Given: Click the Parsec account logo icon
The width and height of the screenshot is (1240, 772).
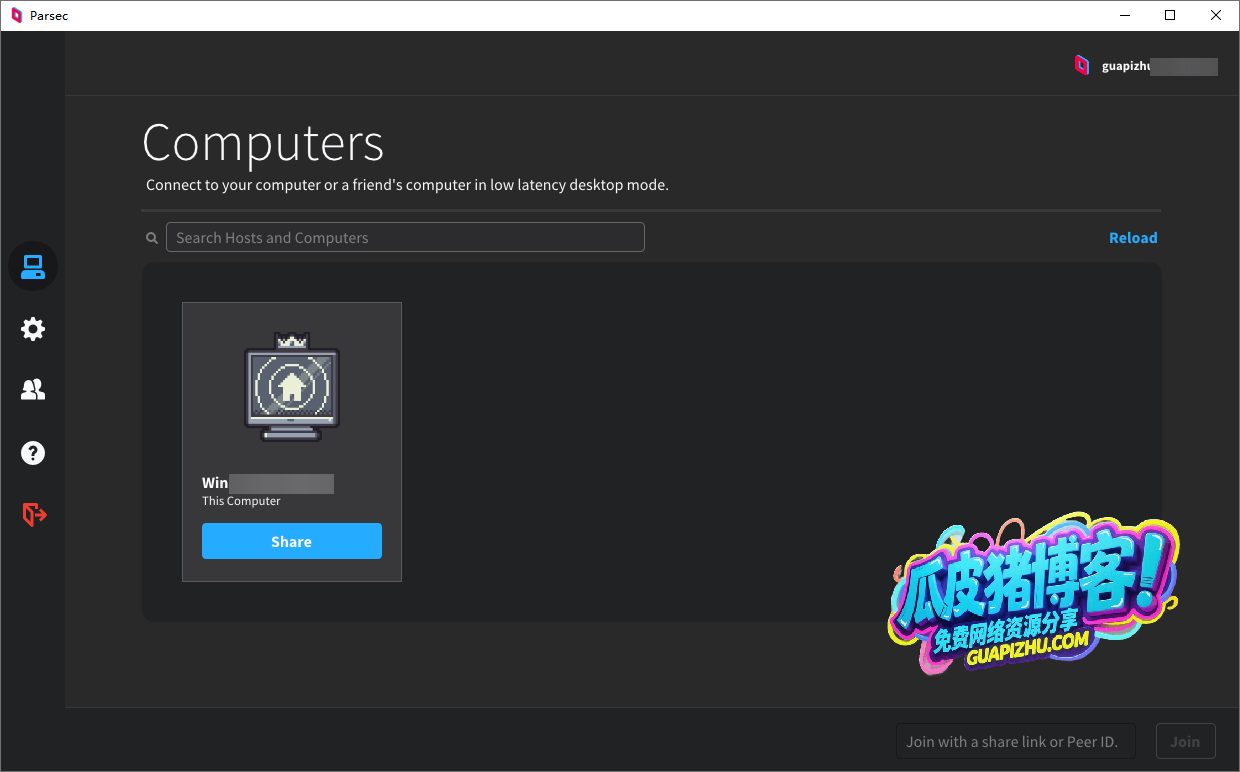Looking at the screenshot, I should (x=1081, y=66).
